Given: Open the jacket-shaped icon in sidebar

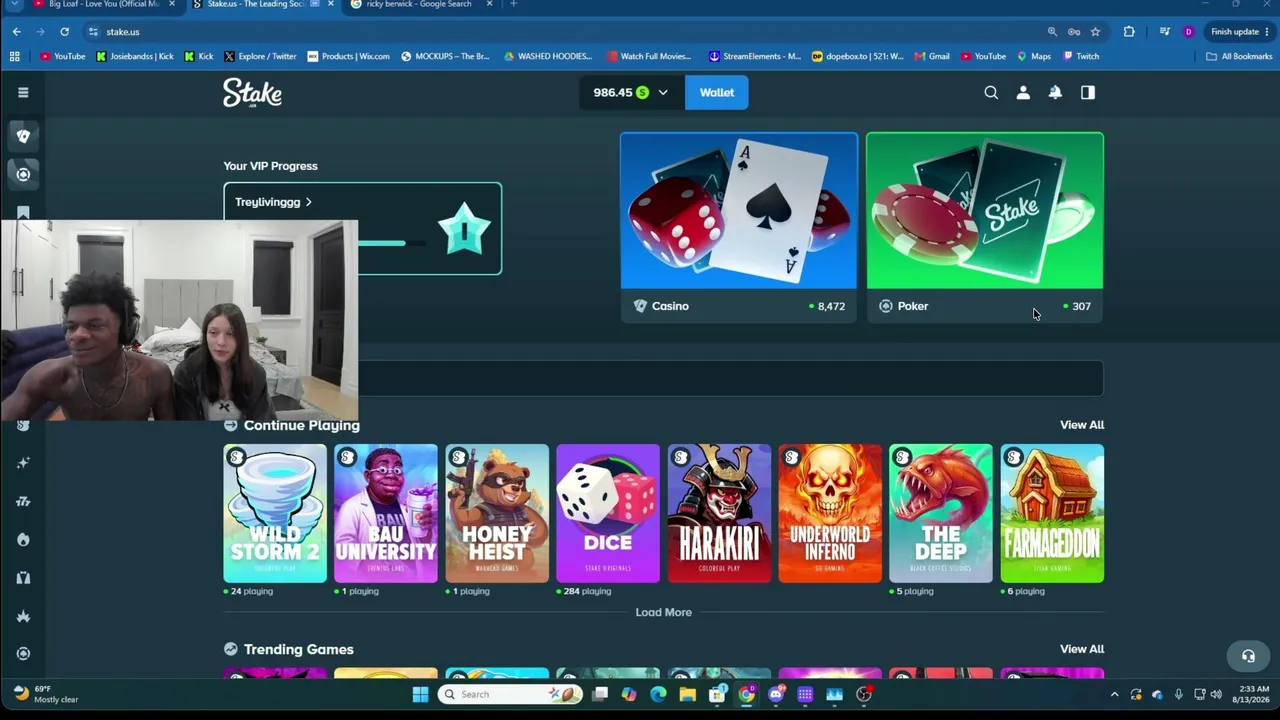Looking at the screenshot, I should (23, 578).
